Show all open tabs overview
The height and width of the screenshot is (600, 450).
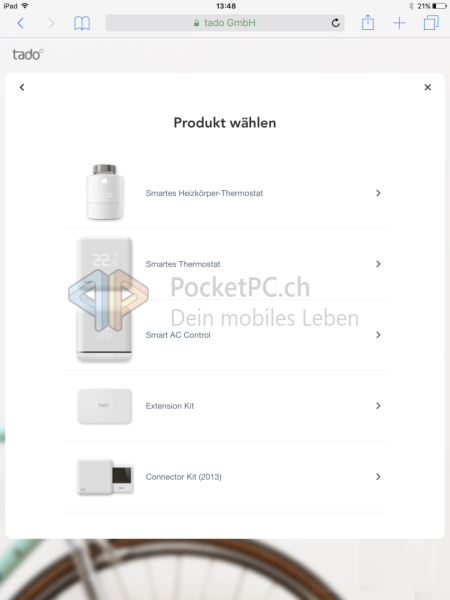coord(431,23)
